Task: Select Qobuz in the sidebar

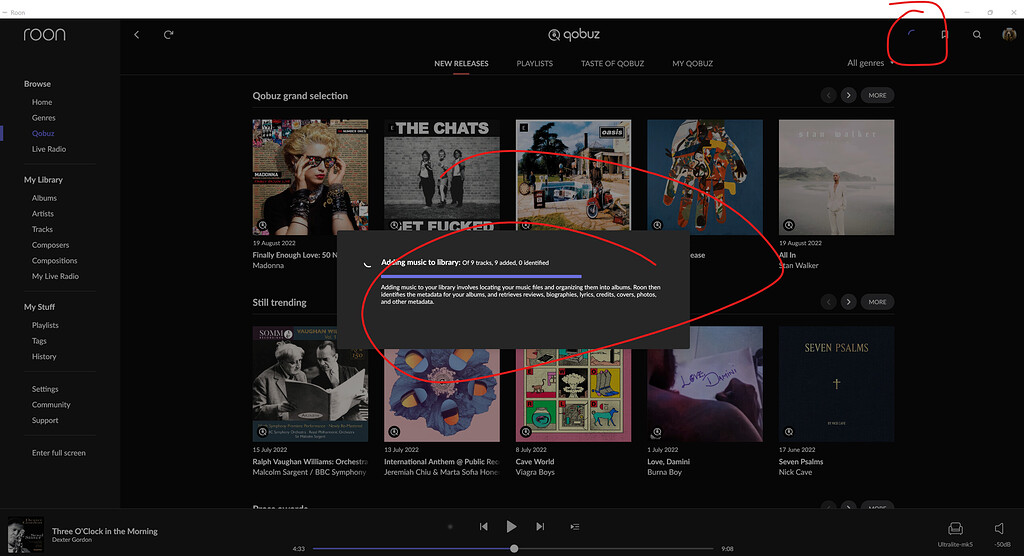Action: pos(43,133)
